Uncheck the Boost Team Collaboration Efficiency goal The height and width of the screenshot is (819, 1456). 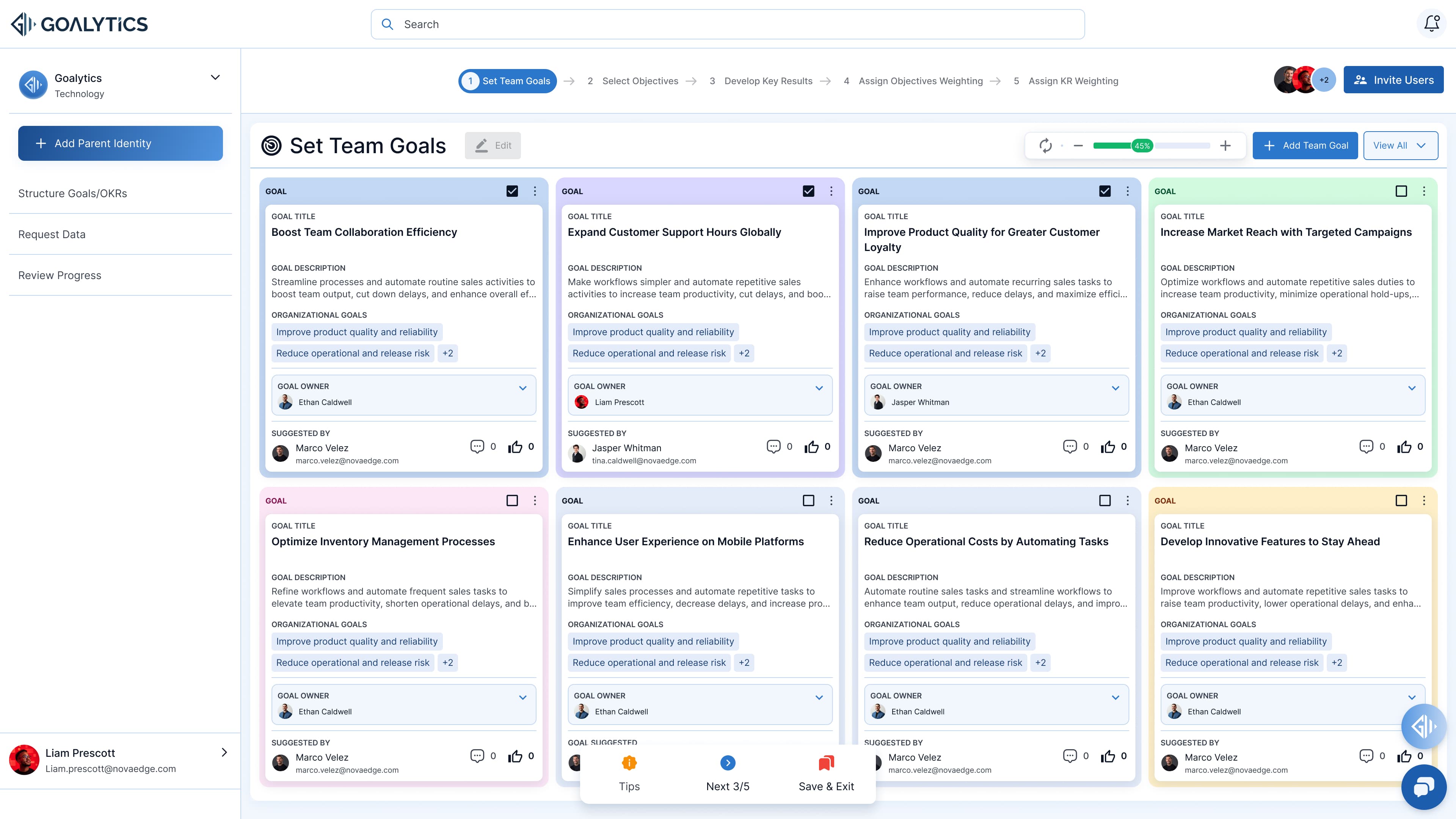[x=512, y=191]
